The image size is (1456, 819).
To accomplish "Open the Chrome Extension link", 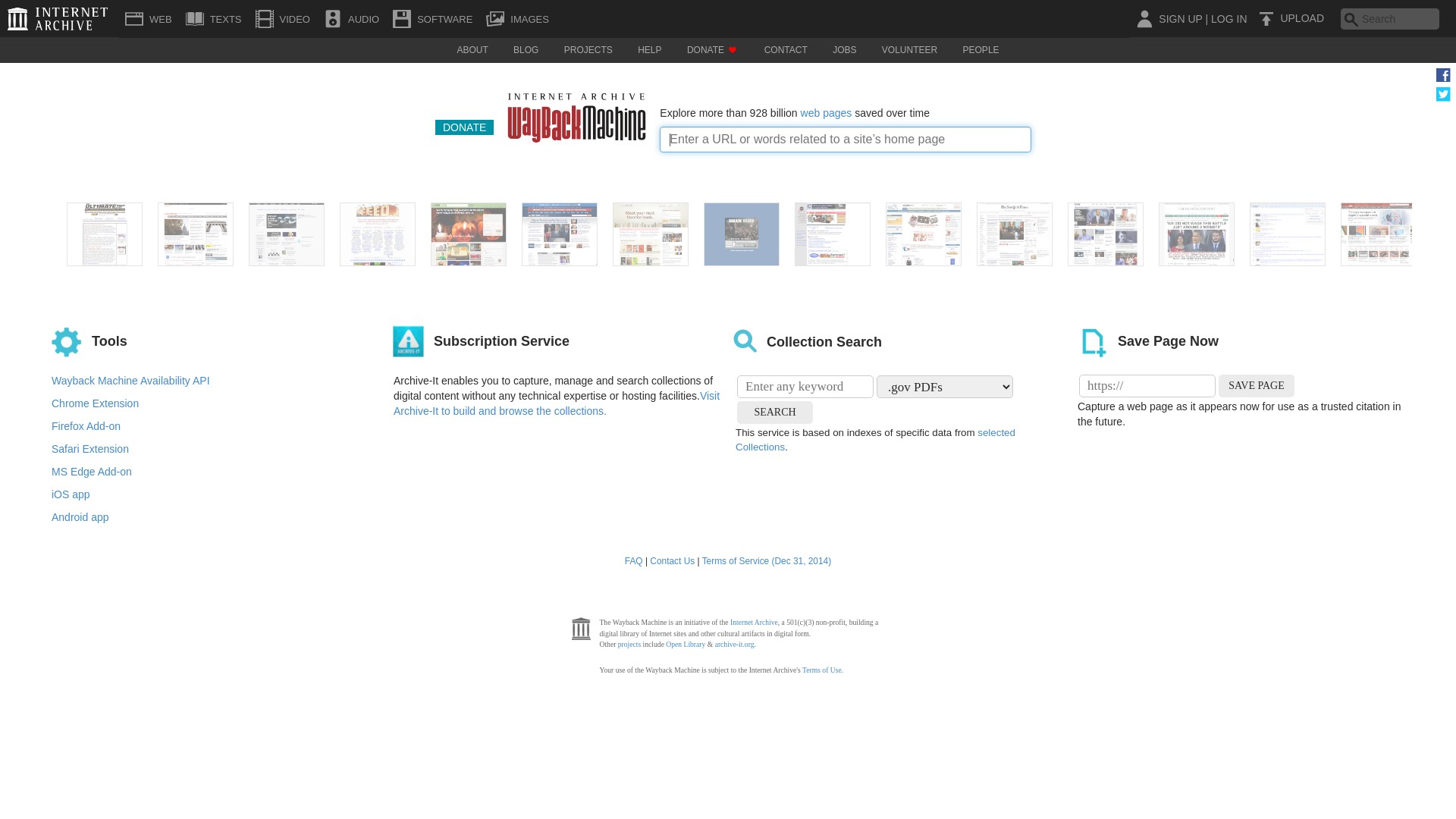I will tap(95, 403).
